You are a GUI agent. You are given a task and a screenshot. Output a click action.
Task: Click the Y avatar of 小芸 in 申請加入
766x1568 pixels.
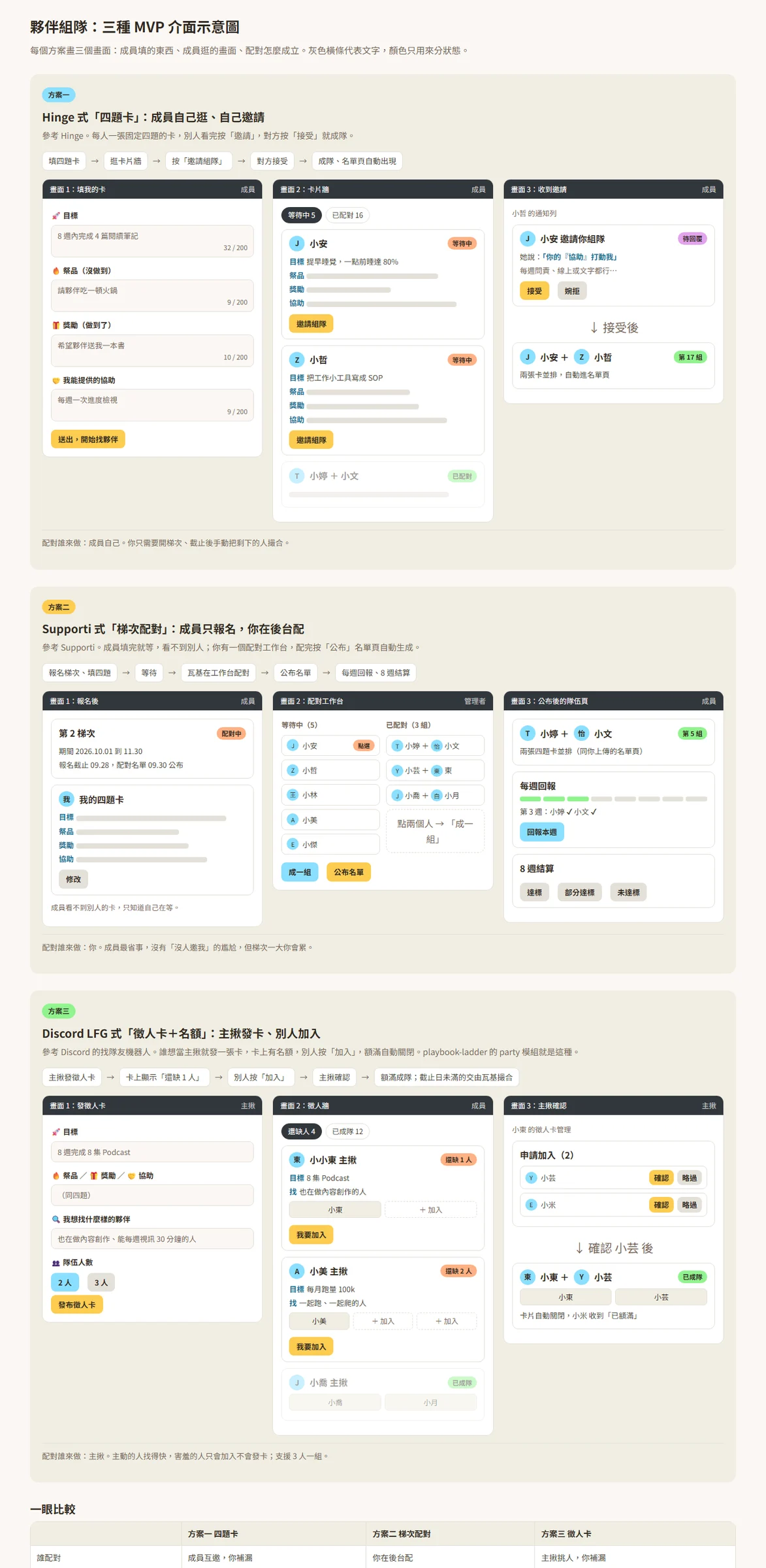[532, 1178]
